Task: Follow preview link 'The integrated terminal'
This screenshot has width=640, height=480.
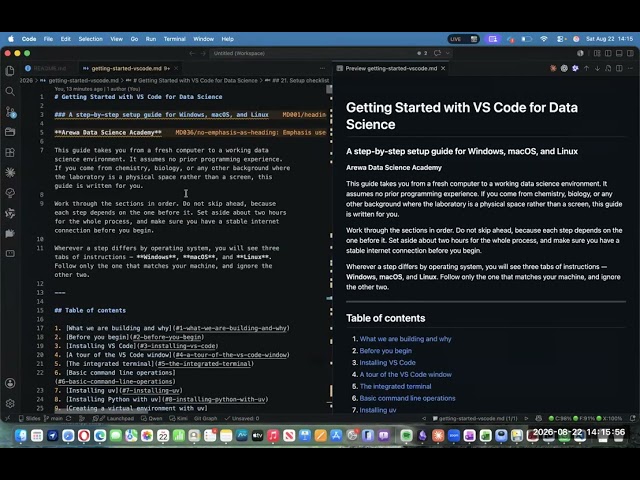Action: tap(395, 386)
